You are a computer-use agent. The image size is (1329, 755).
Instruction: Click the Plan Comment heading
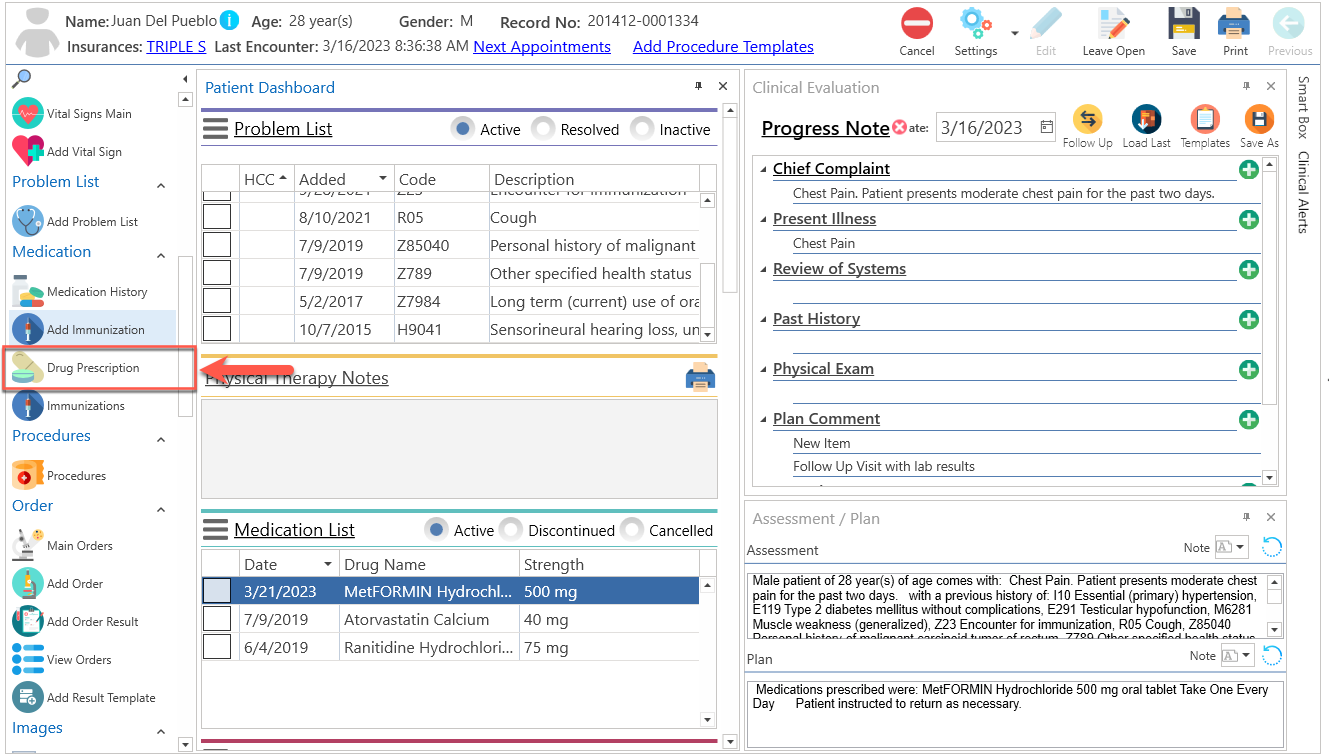[x=826, y=418]
